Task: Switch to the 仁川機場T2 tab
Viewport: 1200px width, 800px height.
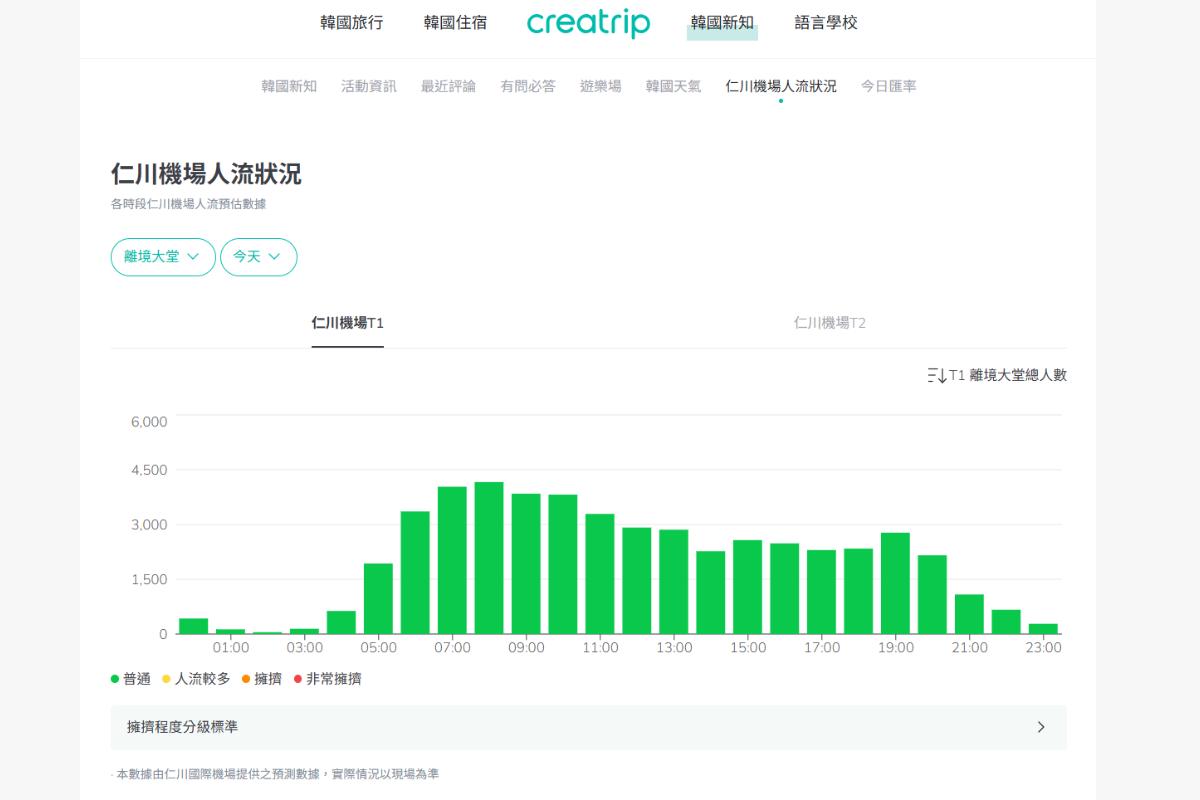Action: tap(829, 323)
